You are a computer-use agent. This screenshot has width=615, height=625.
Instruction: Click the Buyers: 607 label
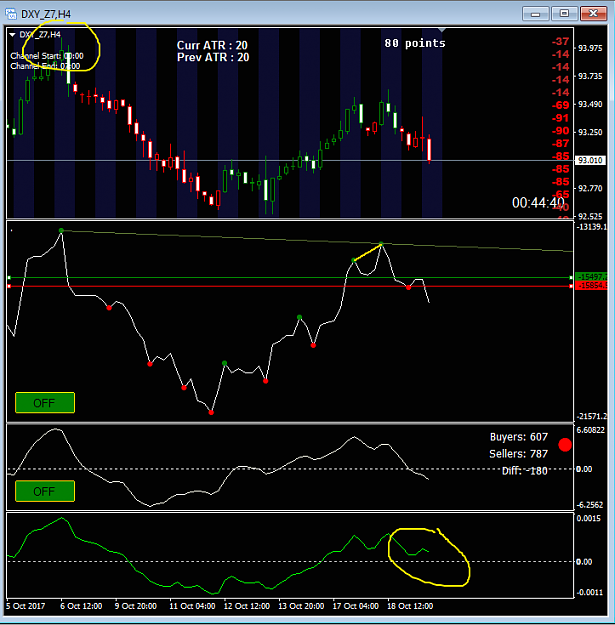click(x=519, y=437)
